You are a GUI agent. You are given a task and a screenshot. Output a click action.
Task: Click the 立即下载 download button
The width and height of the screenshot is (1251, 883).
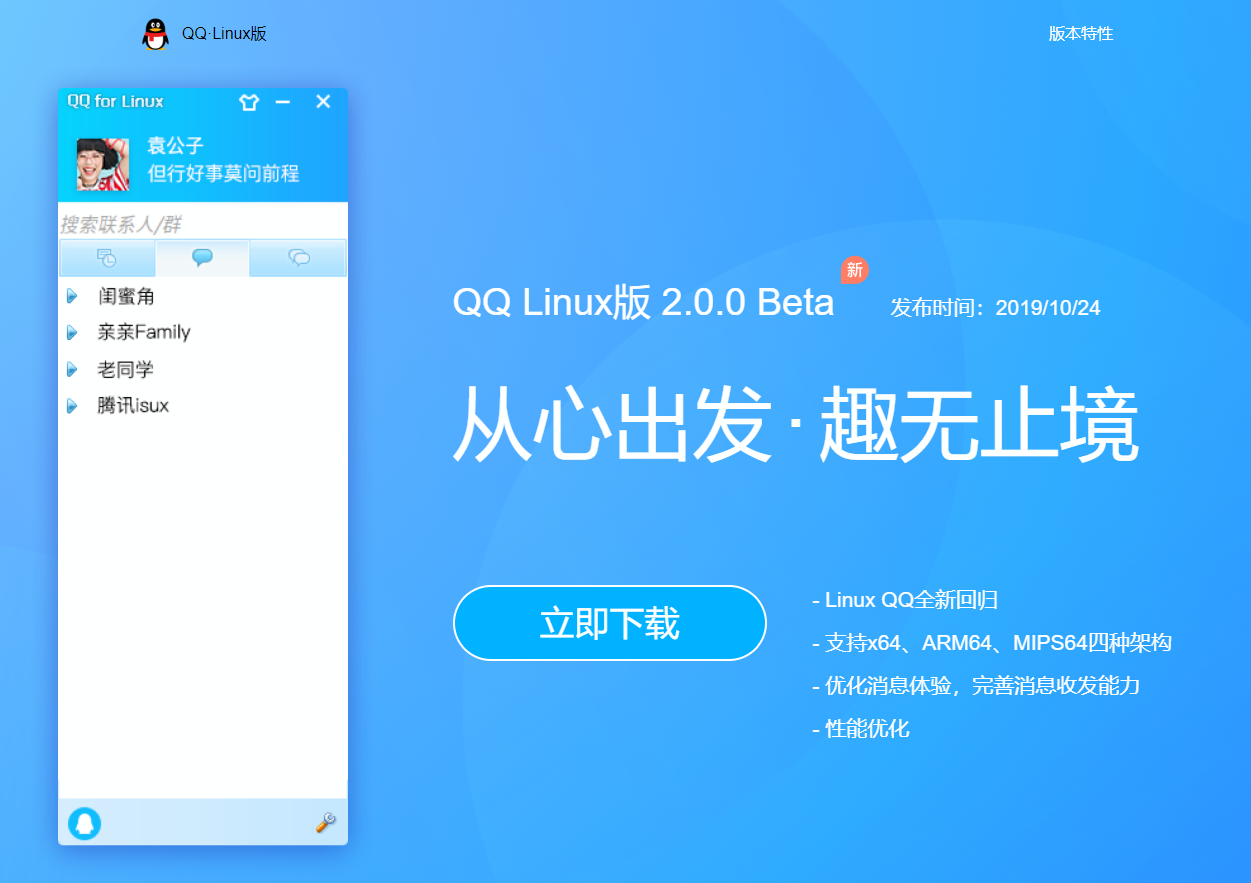[x=610, y=623]
